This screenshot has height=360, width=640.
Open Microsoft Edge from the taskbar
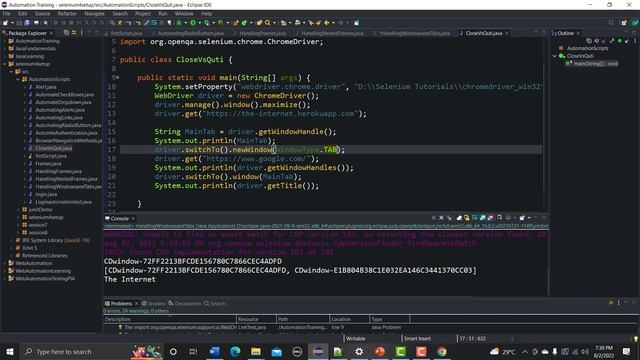coord(235,351)
